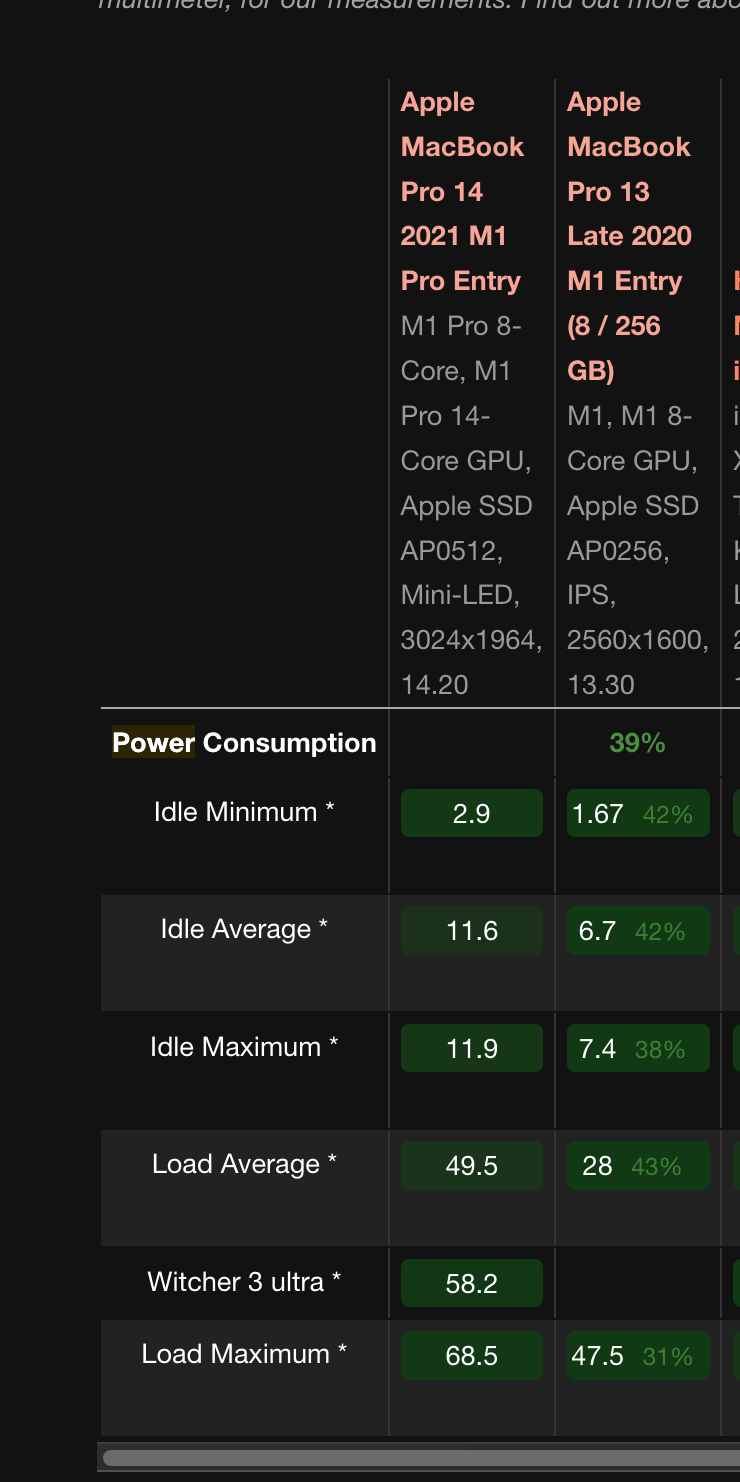Click the Idle Average row label
This screenshot has height=1482, width=740.
pyautogui.click(x=244, y=929)
